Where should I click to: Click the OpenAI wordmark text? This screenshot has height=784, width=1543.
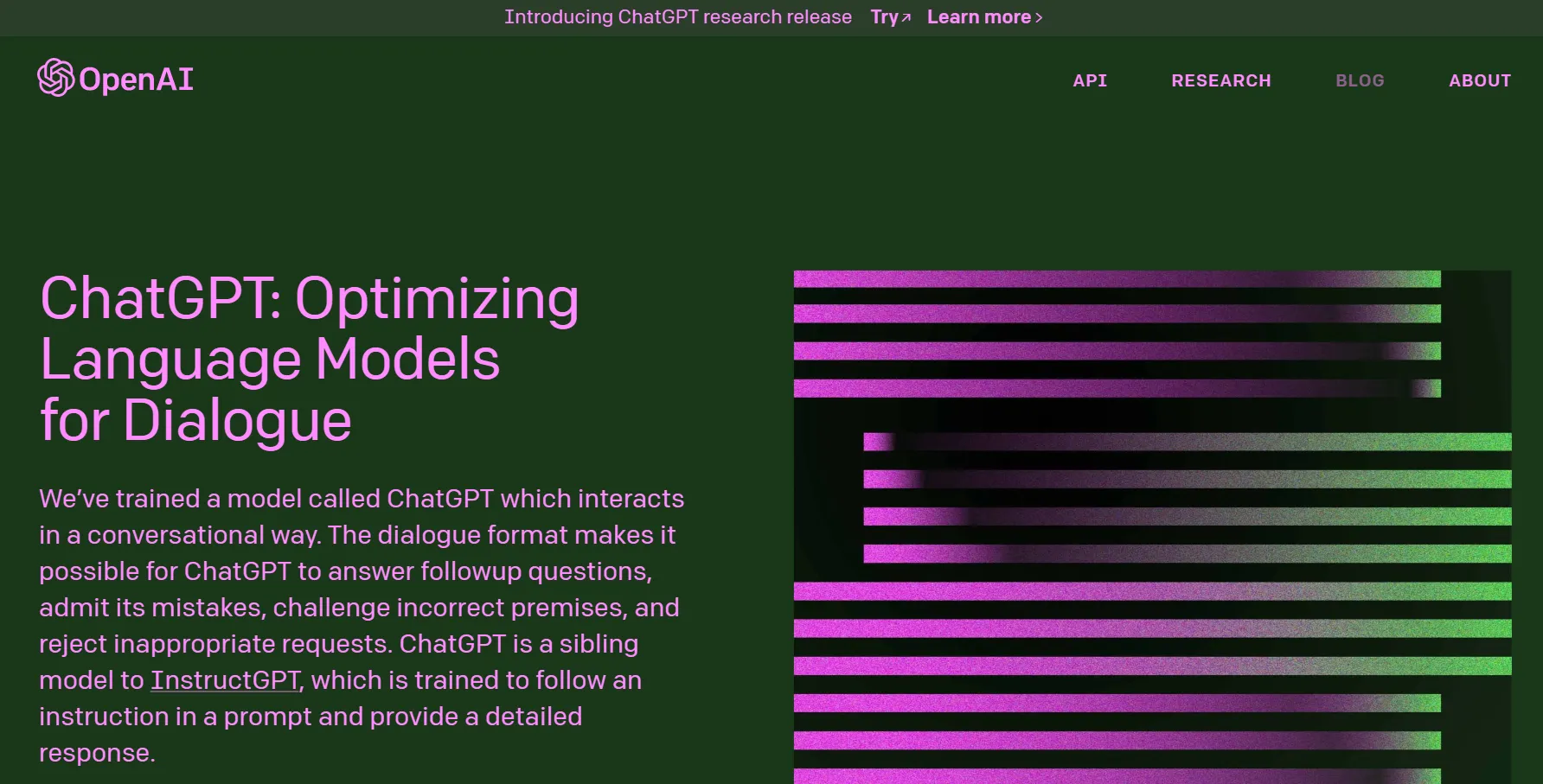136,80
